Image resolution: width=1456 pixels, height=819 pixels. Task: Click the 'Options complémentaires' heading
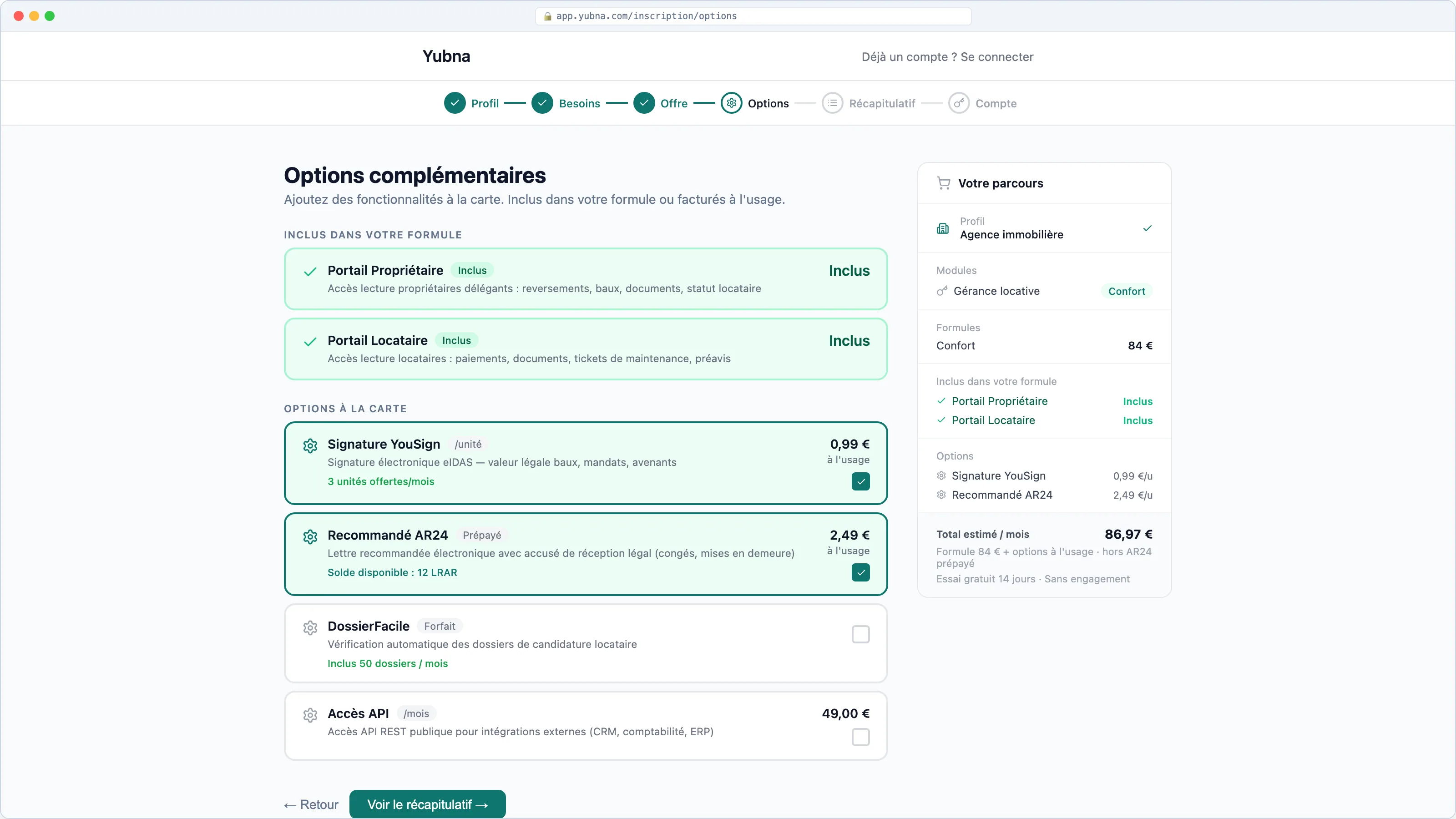415,175
